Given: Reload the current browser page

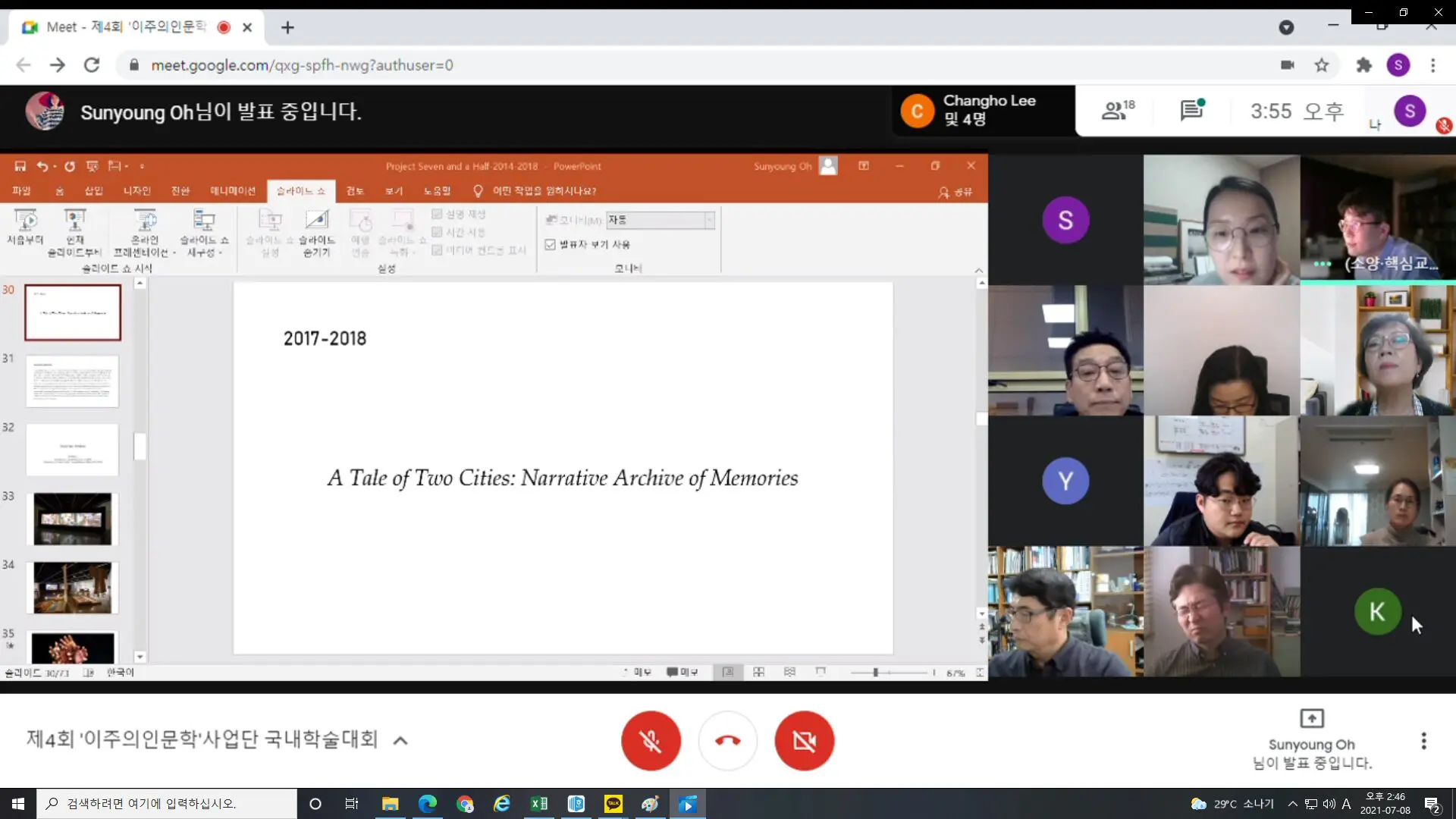Looking at the screenshot, I should click(92, 65).
